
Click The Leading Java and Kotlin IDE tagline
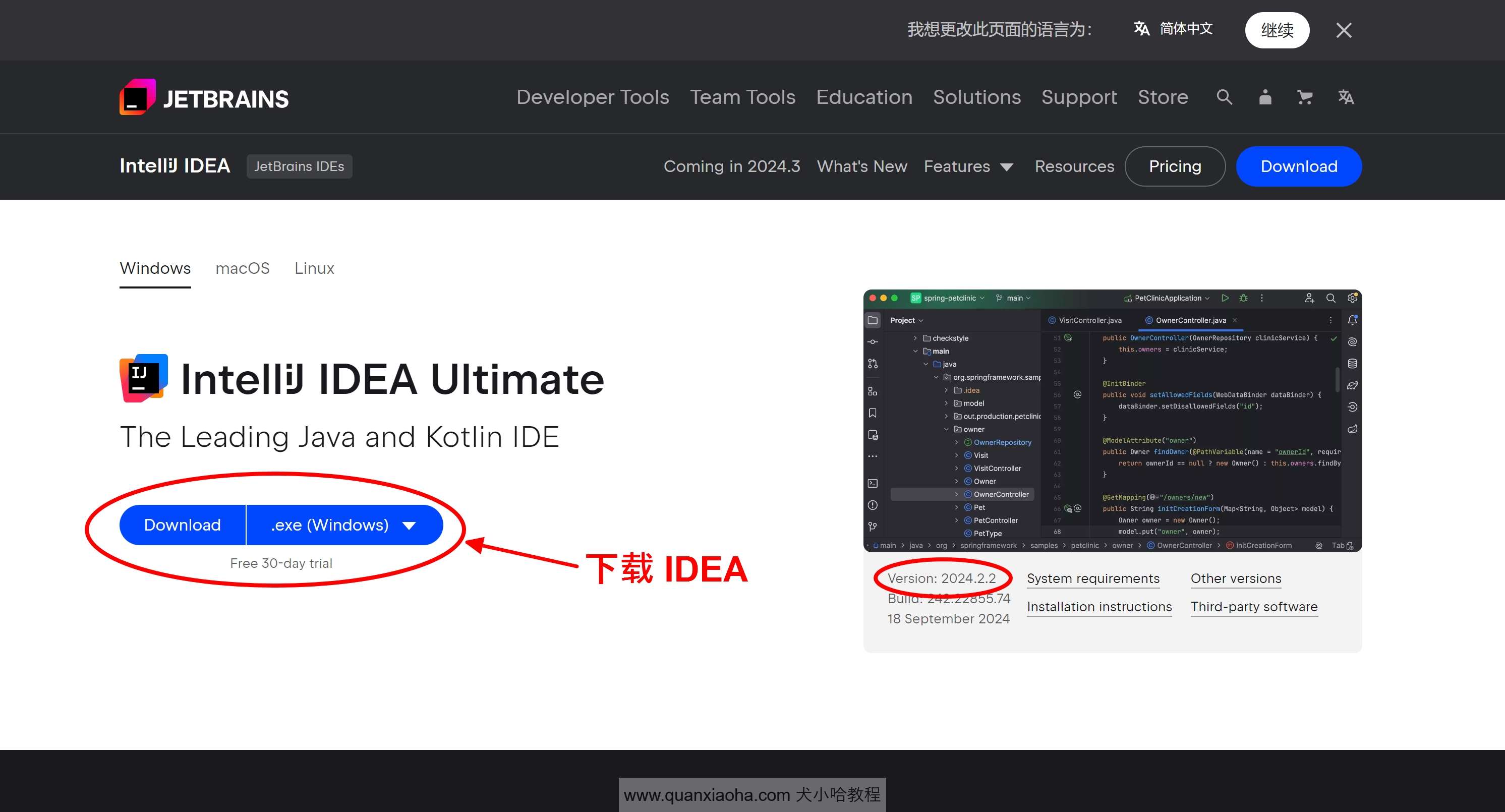(339, 437)
